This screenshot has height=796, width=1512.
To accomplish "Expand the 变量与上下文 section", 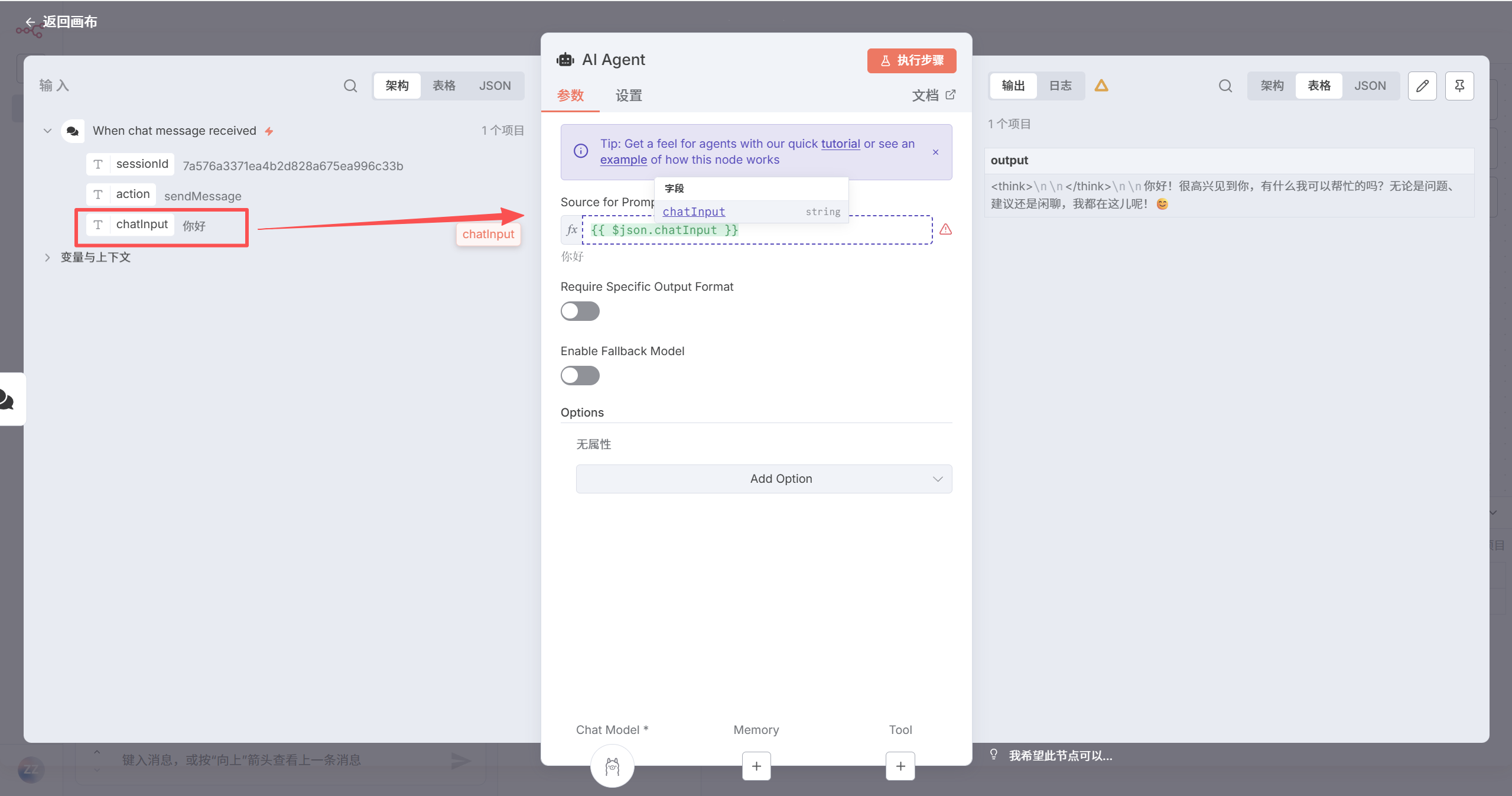I will [47, 257].
